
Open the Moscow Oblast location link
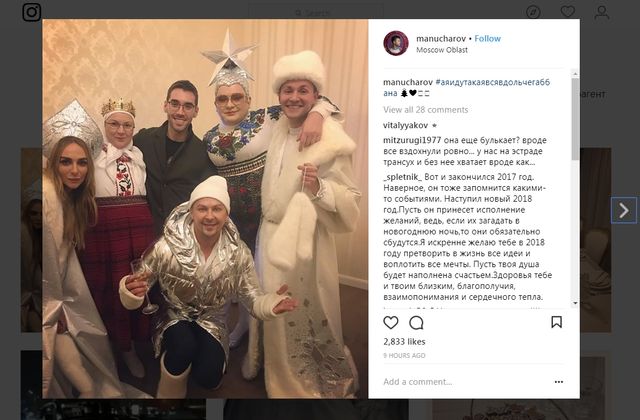tap(442, 50)
